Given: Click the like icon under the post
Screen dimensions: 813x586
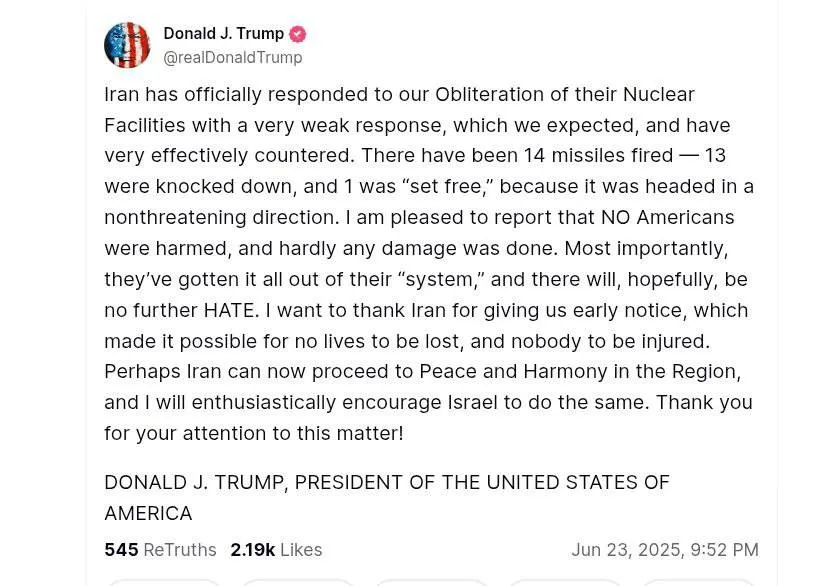Looking at the screenshot, I should (x=430, y=584).
